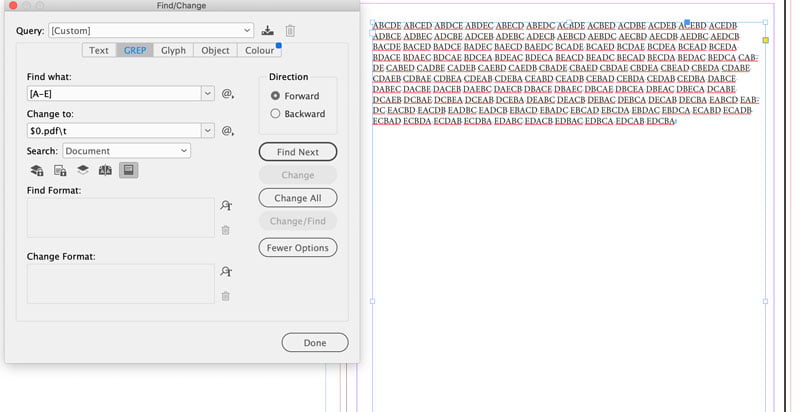Expand the Find what history dropdown
The image size is (800, 412).
pyautogui.click(x=208, y=94)
